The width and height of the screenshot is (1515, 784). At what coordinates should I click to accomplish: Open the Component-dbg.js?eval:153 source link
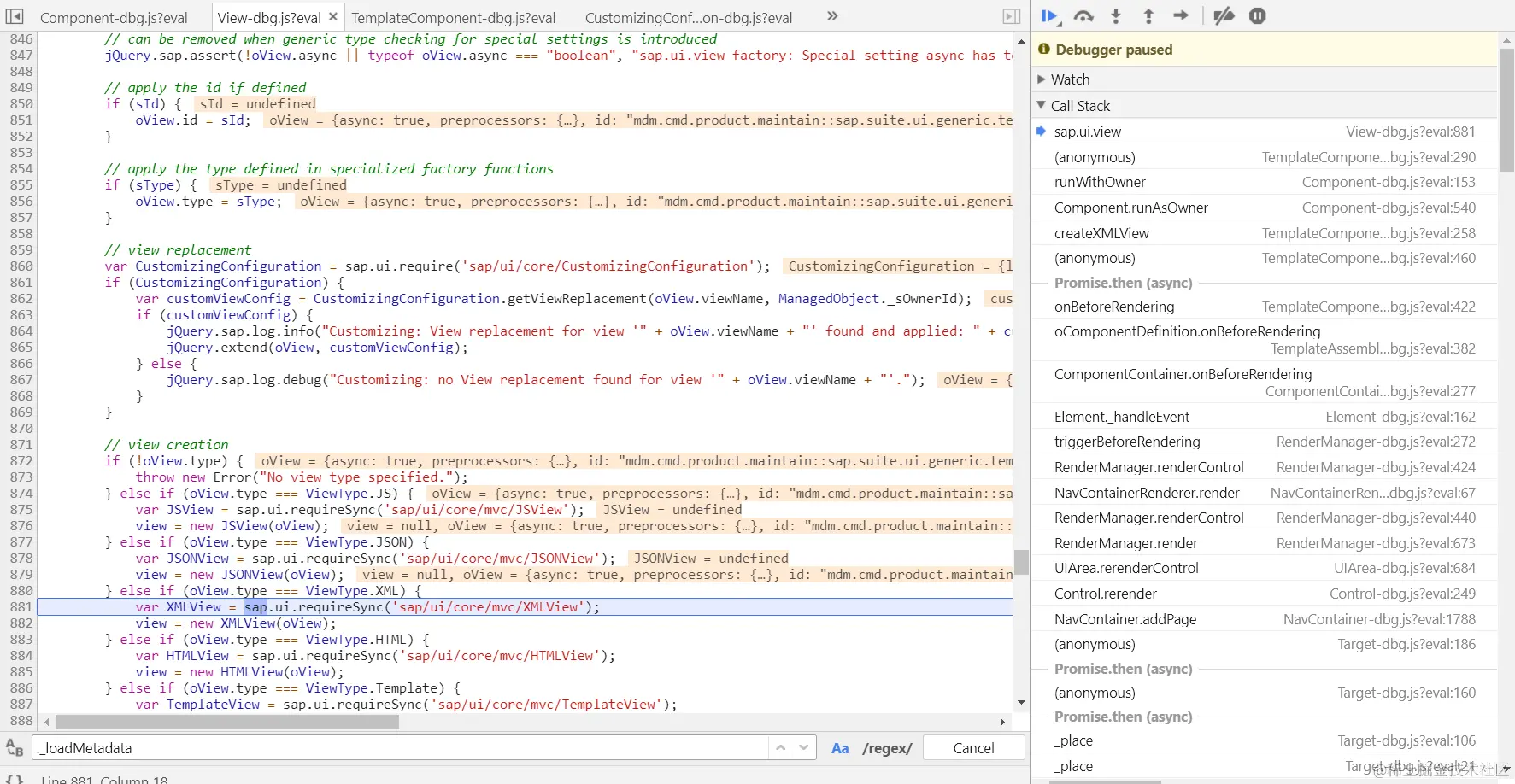[1389, 182]
